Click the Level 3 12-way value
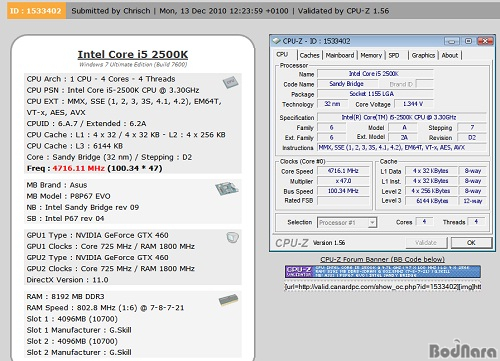 tap(473, 201)
